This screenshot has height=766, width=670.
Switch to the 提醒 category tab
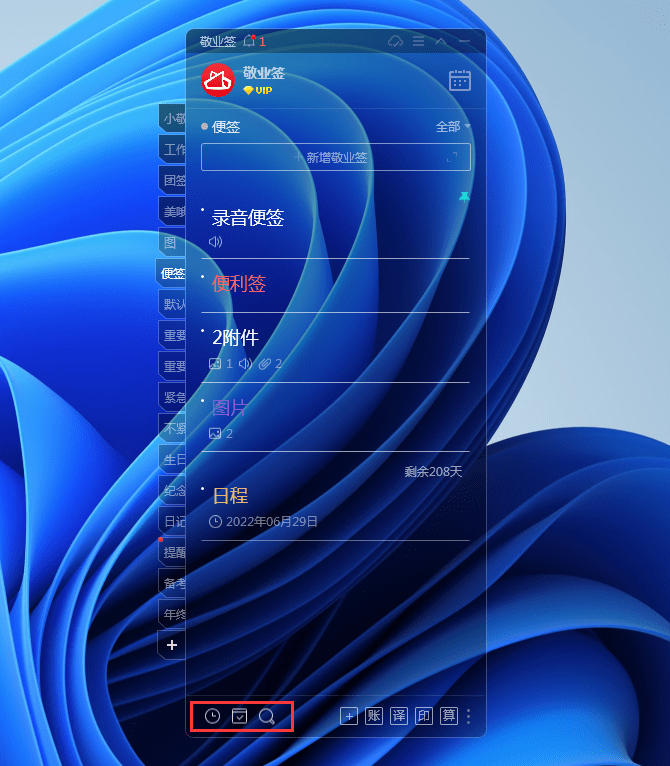click(172, 552)
